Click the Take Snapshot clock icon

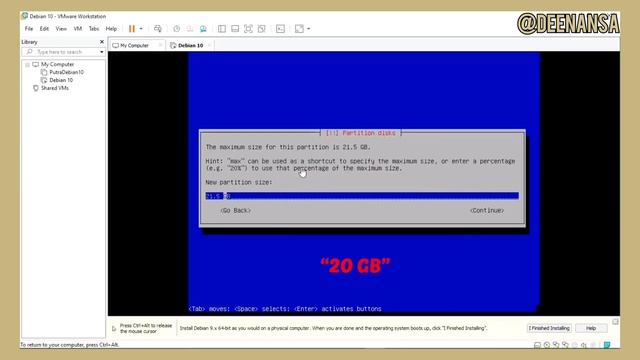point(176,29)
